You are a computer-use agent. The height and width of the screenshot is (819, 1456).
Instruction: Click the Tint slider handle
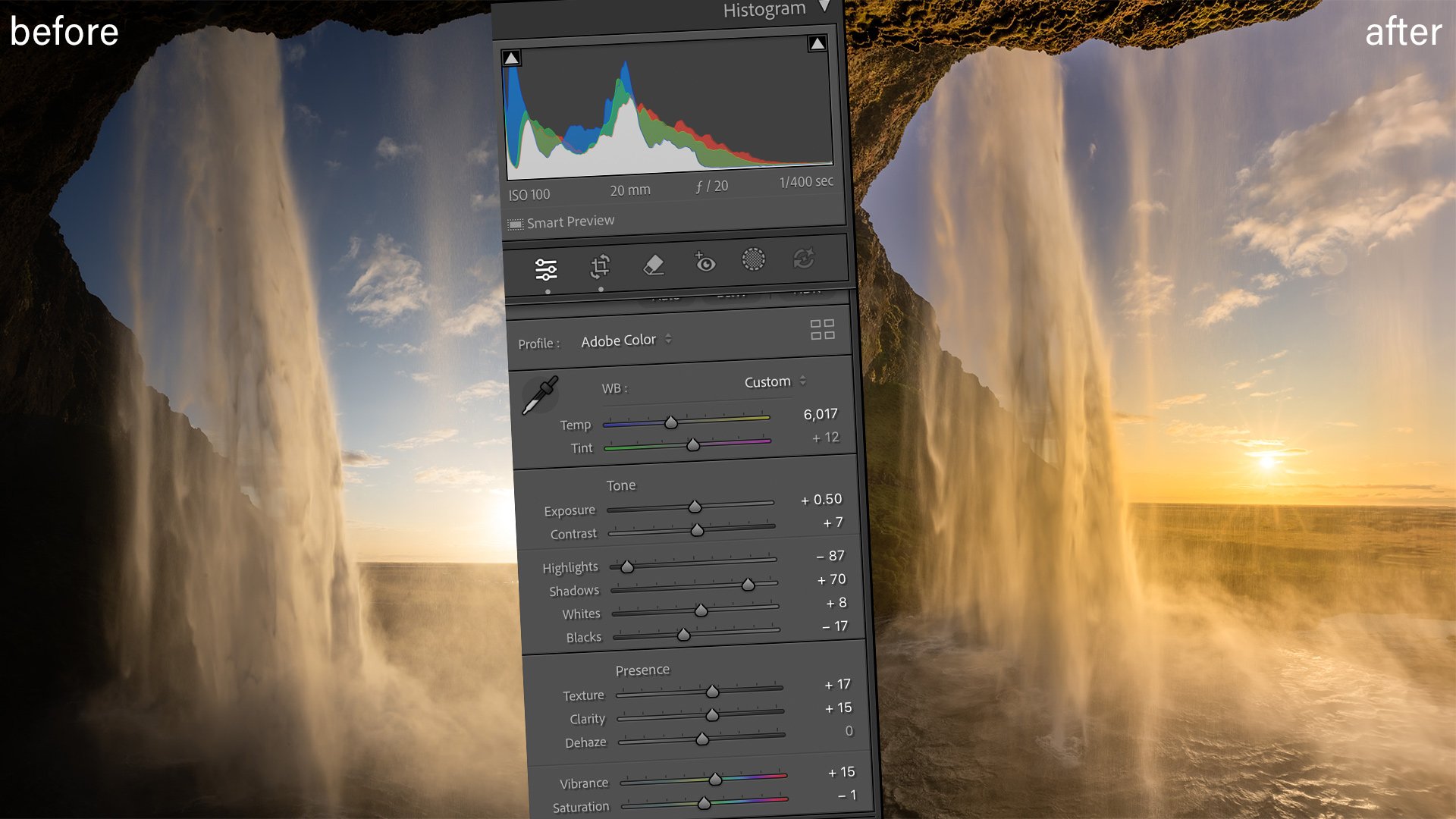click(x=692, y=444)
